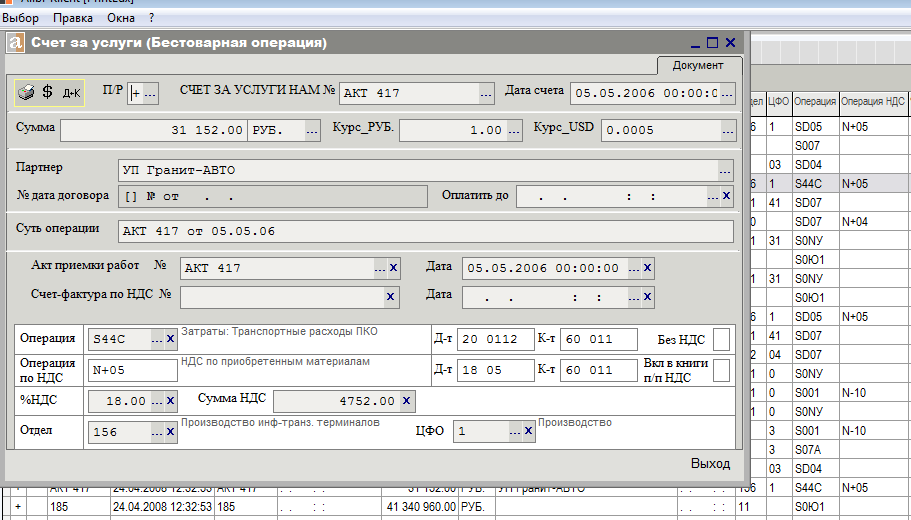Open Оплатить до date picker ellipsis
Image resolution: width=911 pixels, height=520 pixels.
[713, 196]
